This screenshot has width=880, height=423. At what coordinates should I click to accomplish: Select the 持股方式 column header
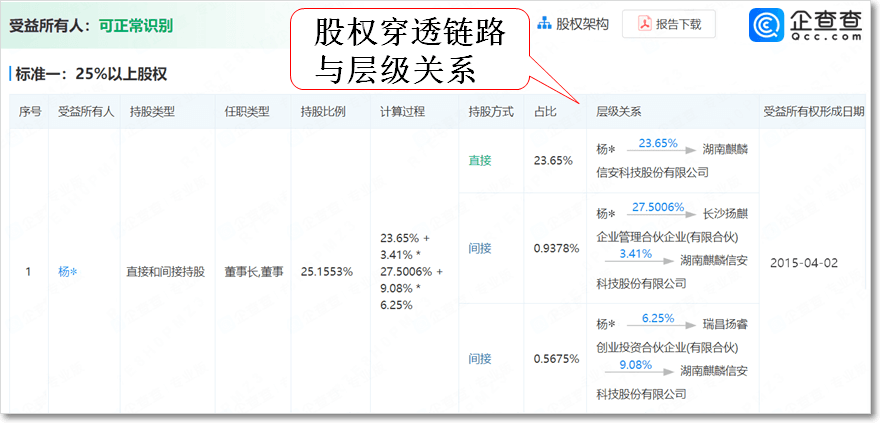pyautogui.click(x=491, y=112)
